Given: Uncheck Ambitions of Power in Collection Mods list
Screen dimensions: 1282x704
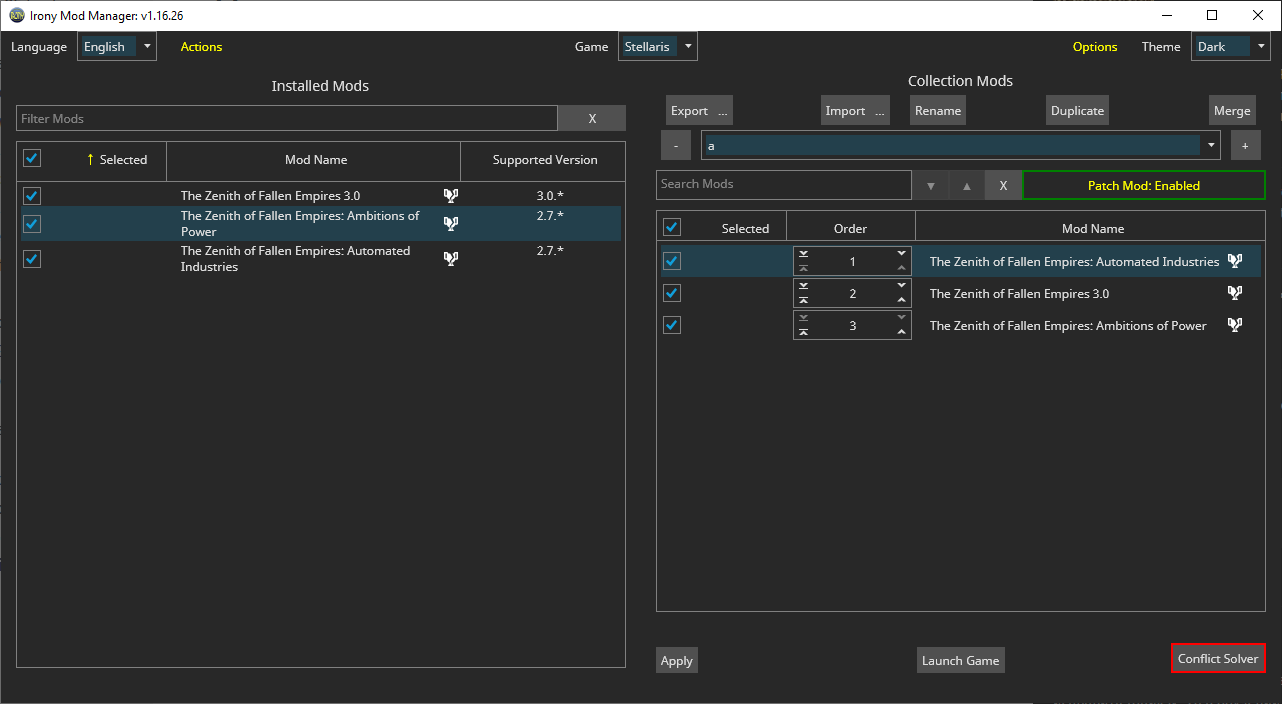Looking at the screenshot, I should point(672,325).
